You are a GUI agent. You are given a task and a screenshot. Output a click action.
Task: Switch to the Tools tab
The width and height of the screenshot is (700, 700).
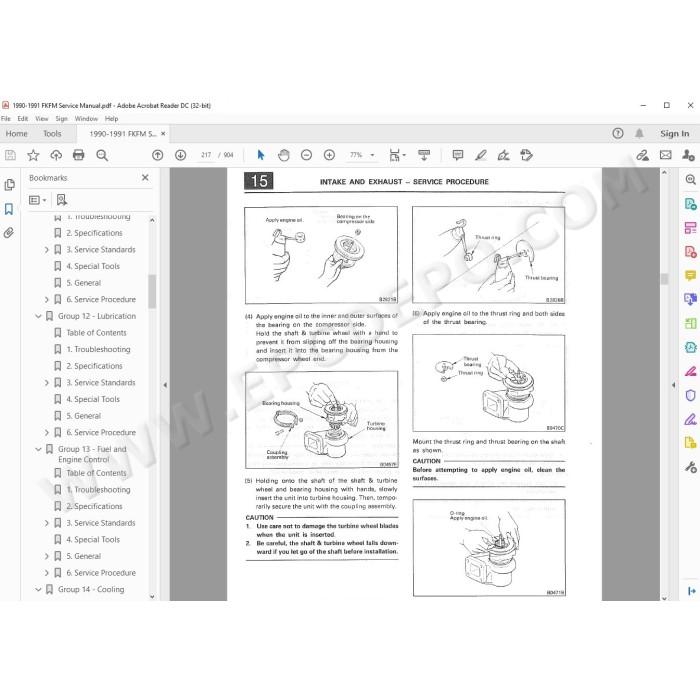point(52,133)
